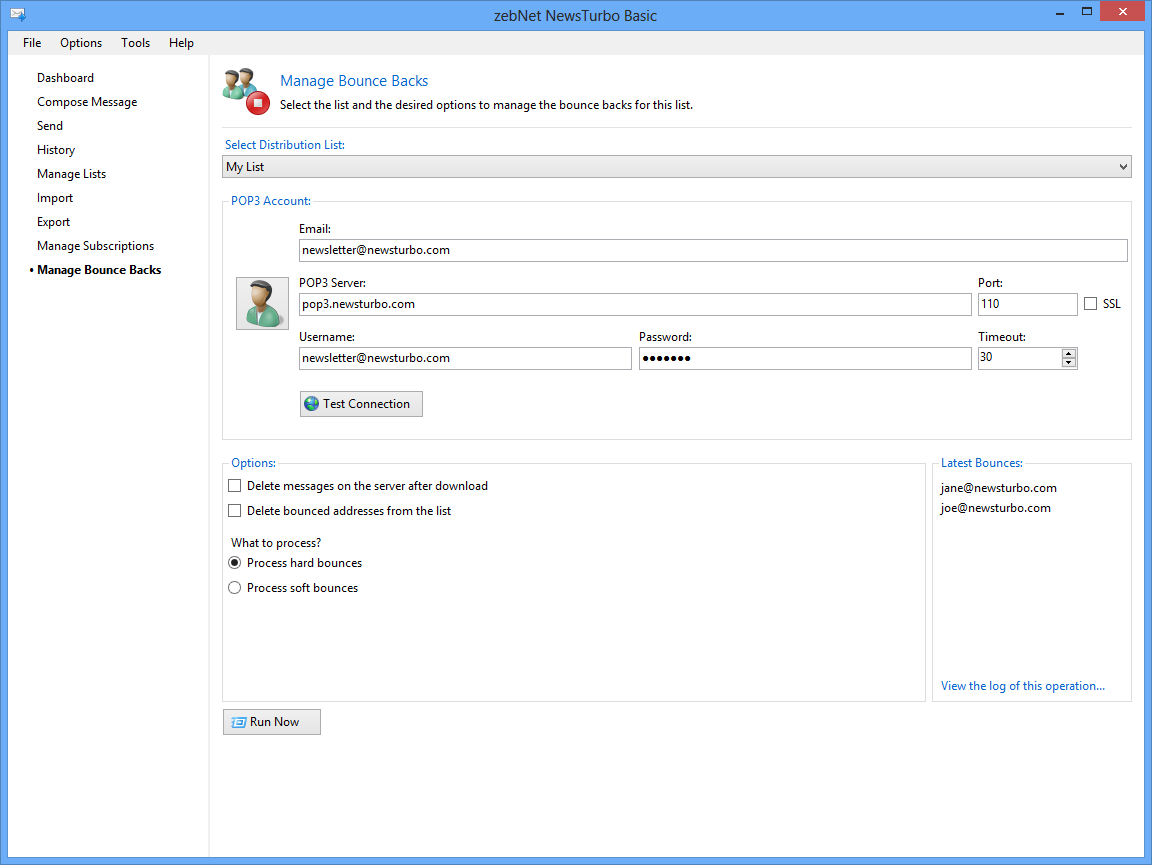The width and height of the screenshot is (1152, 865).
Task: Open the Options menu
Action: coord(81,43)
